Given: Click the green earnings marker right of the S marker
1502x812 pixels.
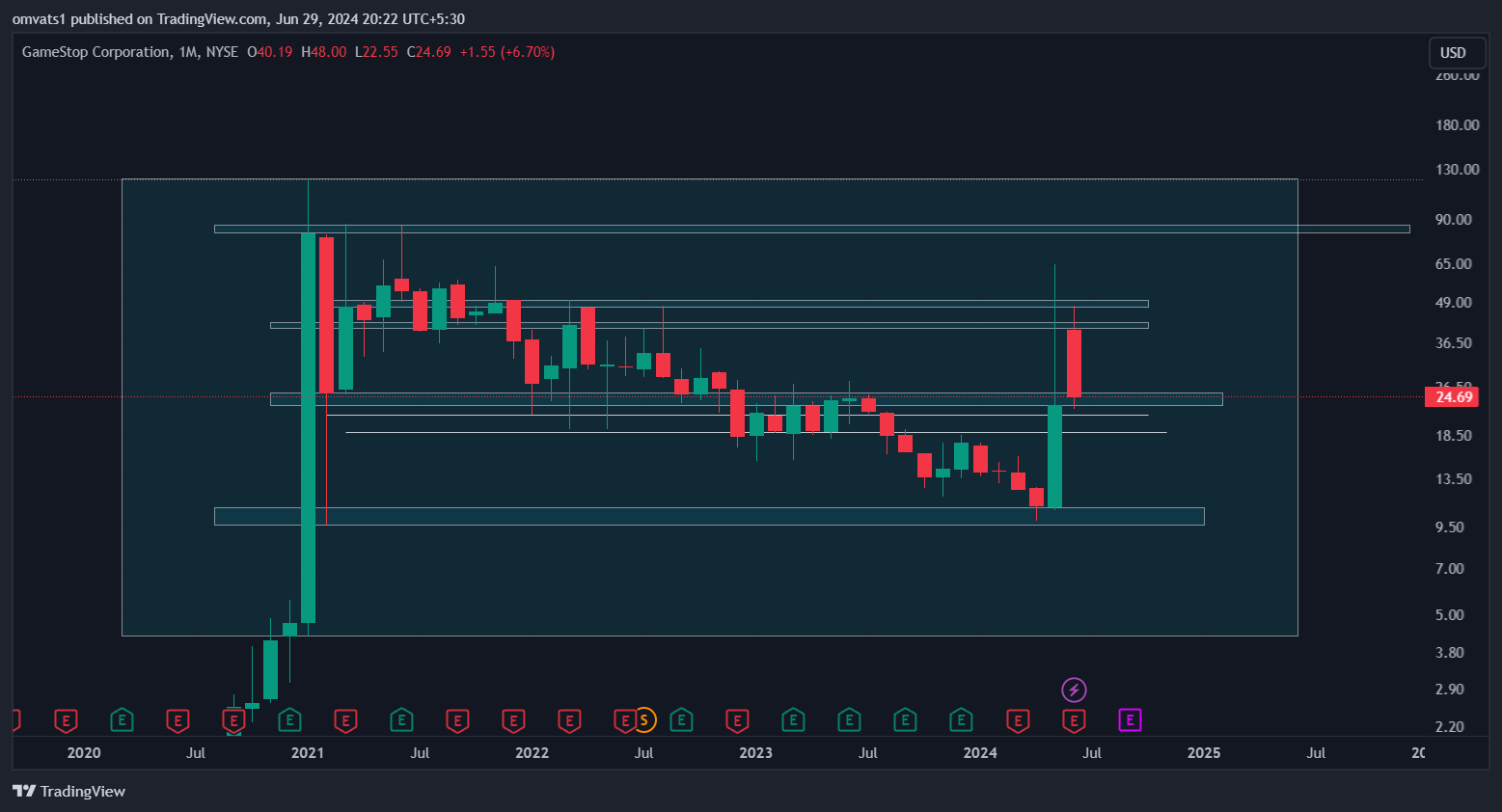Looking at the screenshot, I should (x=681, y=719).
